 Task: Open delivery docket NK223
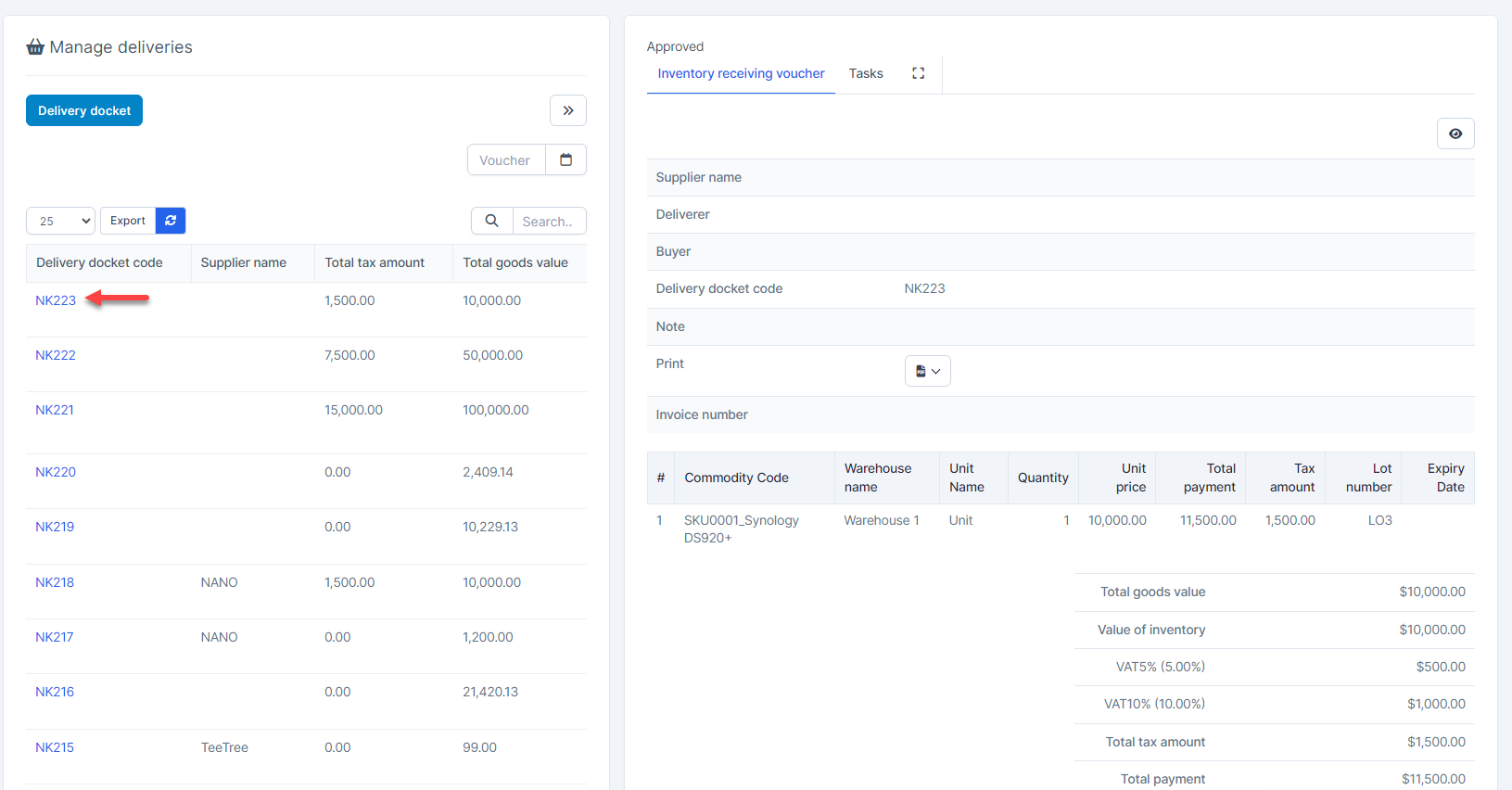click(x=56, y=300)
